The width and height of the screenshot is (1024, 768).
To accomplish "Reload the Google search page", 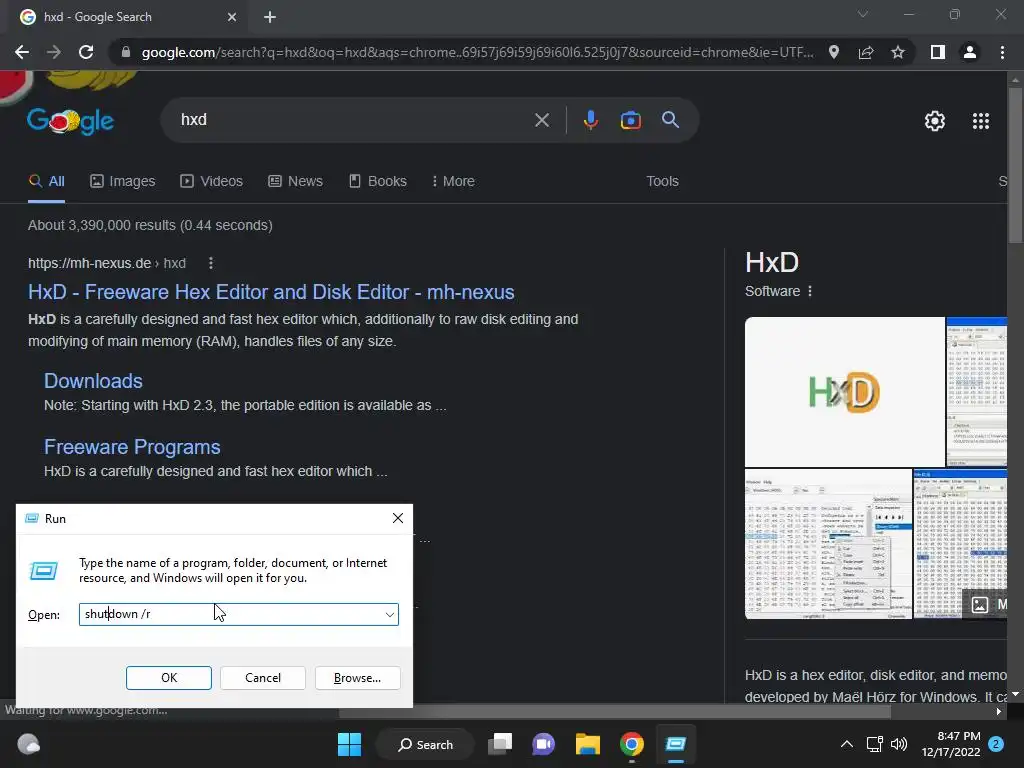I will point(86,52).
